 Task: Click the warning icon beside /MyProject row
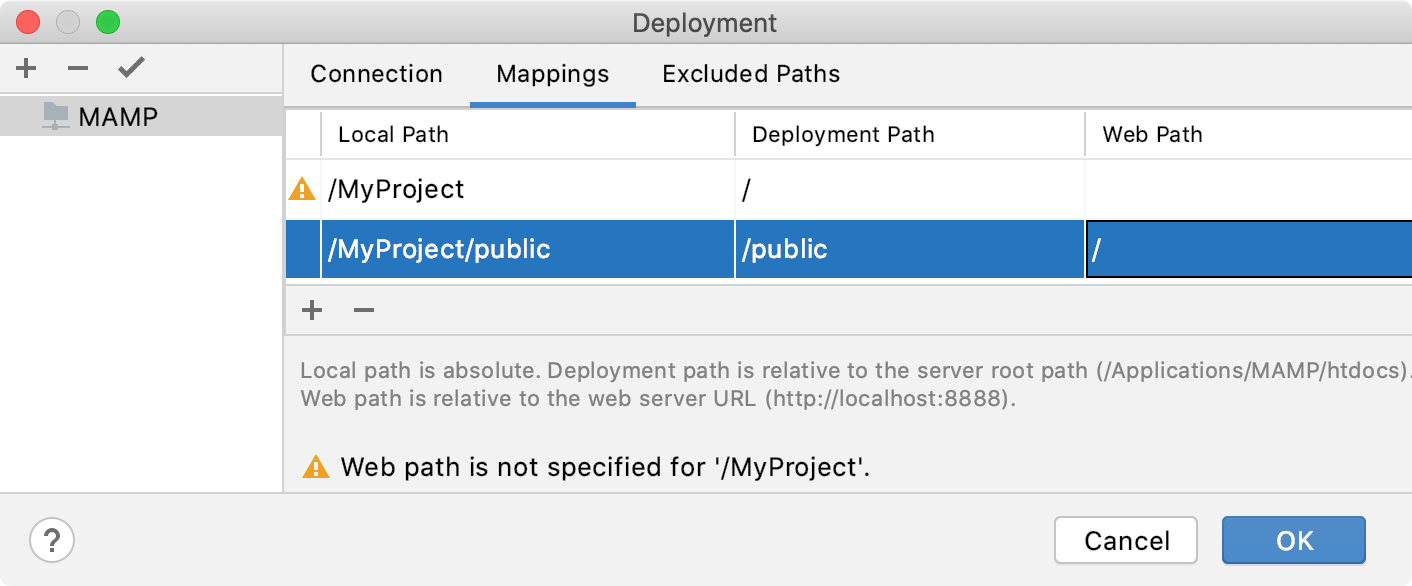(x=300, y=189)
